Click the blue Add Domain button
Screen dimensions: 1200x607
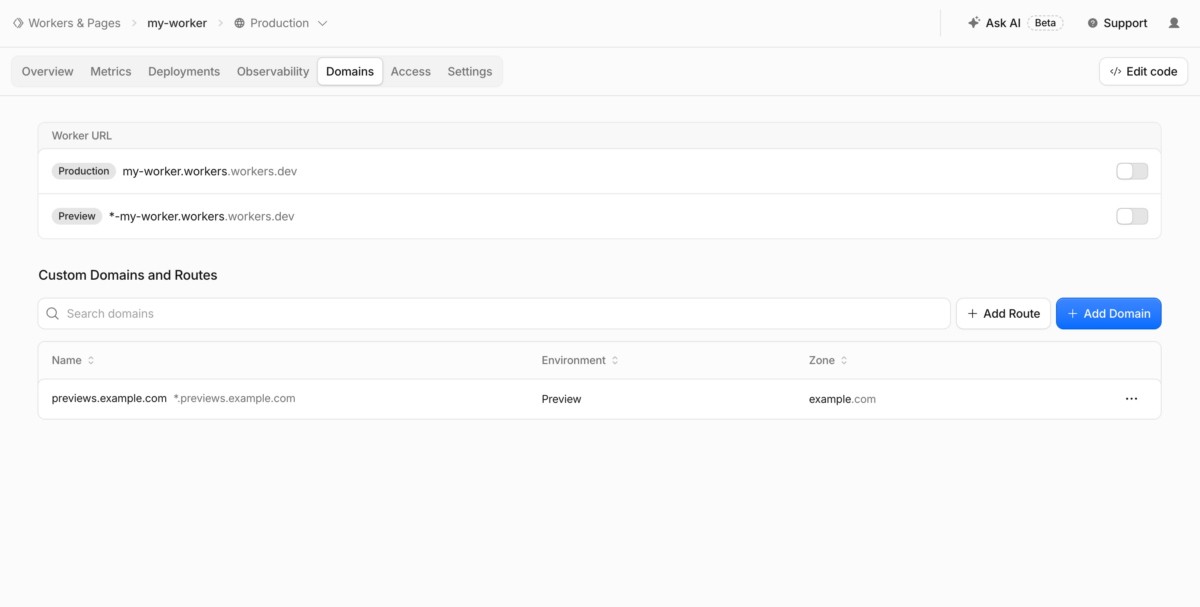click(x=1109, y=313)
